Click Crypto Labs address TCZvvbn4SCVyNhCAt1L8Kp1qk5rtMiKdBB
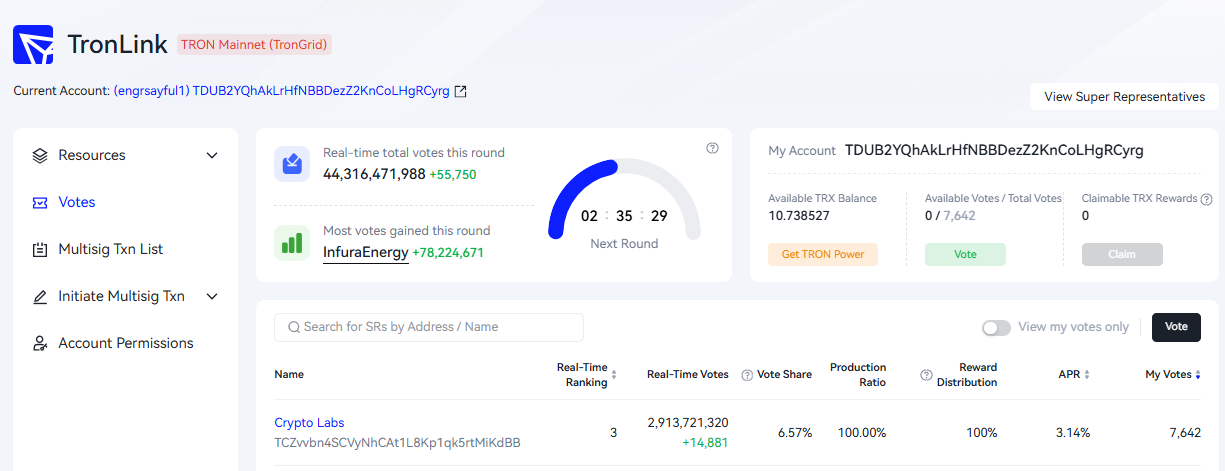The image size is (1225, 471). tap(397, 442)
